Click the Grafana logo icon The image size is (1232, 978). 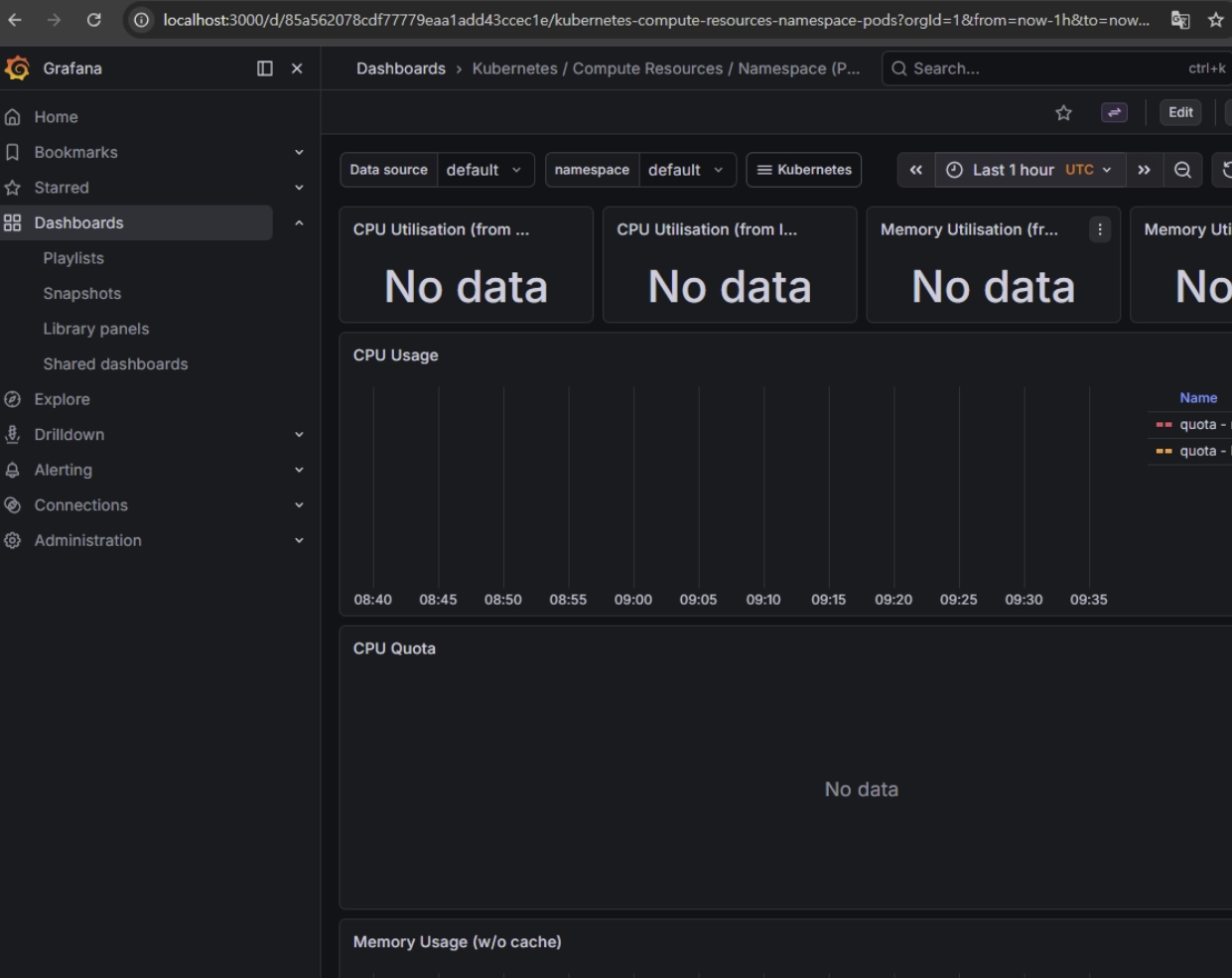(x=17, y=69)
